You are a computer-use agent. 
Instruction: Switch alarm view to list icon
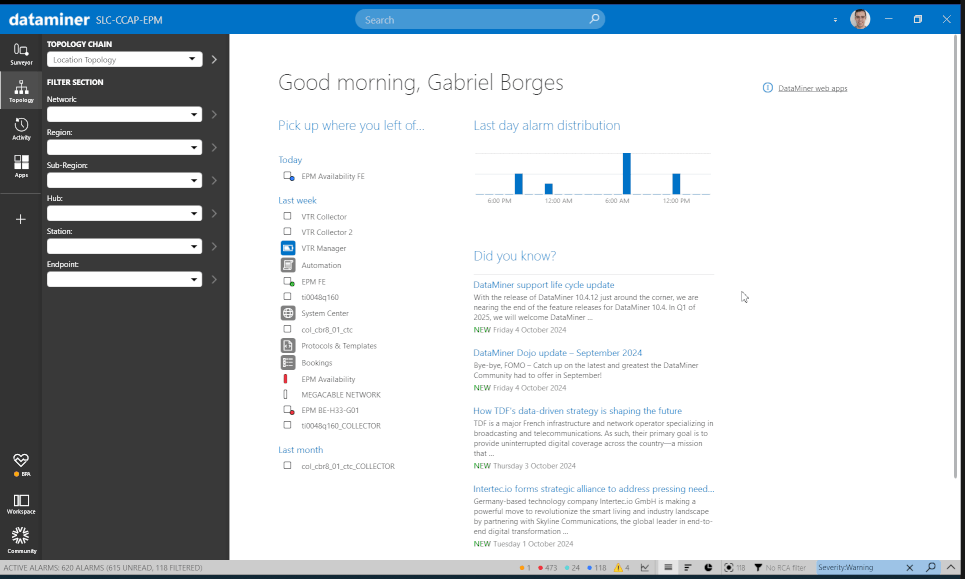click(668, 568)
